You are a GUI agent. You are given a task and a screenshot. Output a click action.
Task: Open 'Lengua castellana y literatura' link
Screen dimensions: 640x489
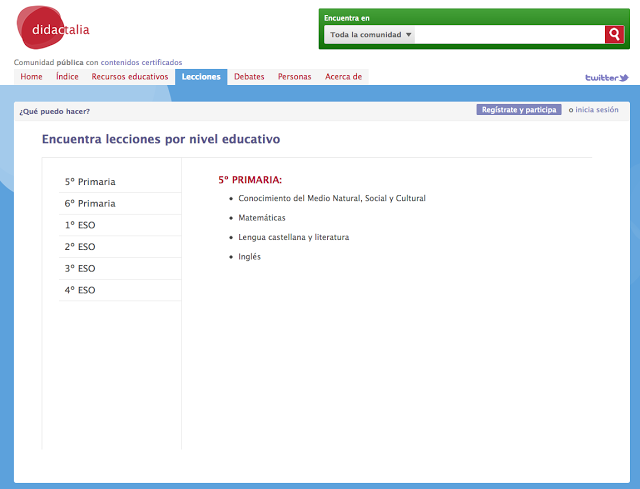(x=293, y=237)
